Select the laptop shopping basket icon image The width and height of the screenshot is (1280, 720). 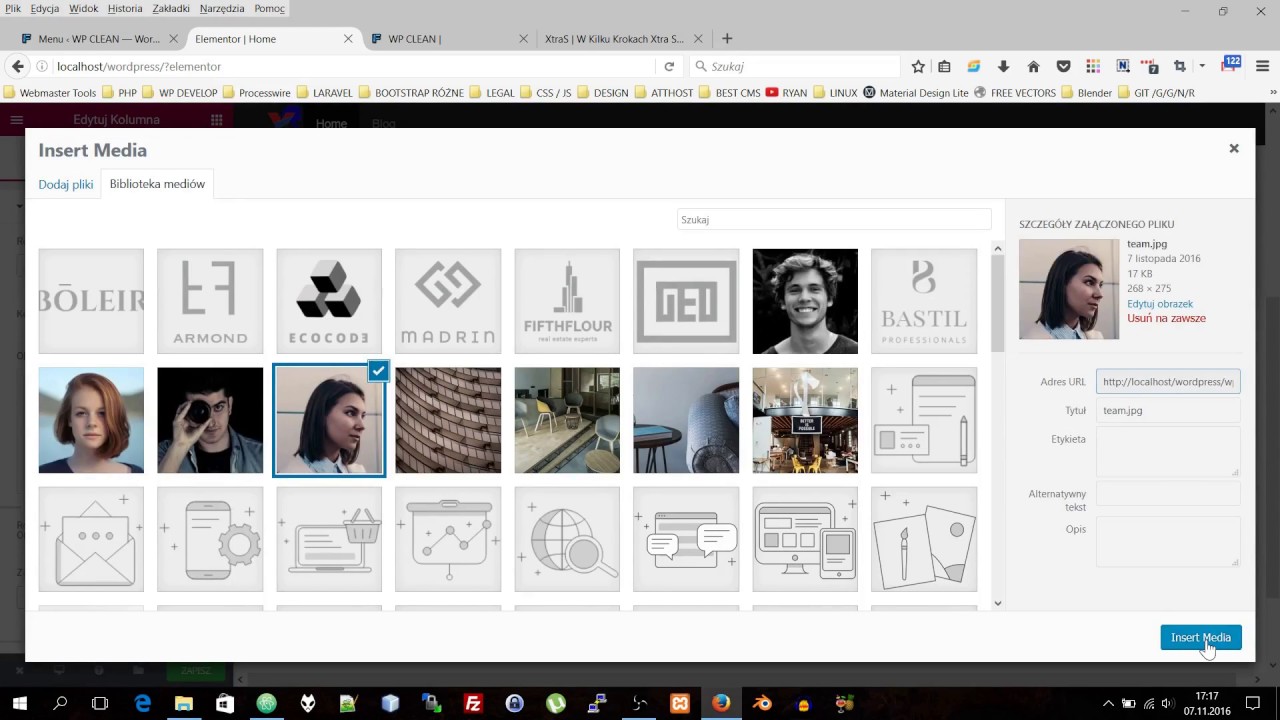[329, 539]
